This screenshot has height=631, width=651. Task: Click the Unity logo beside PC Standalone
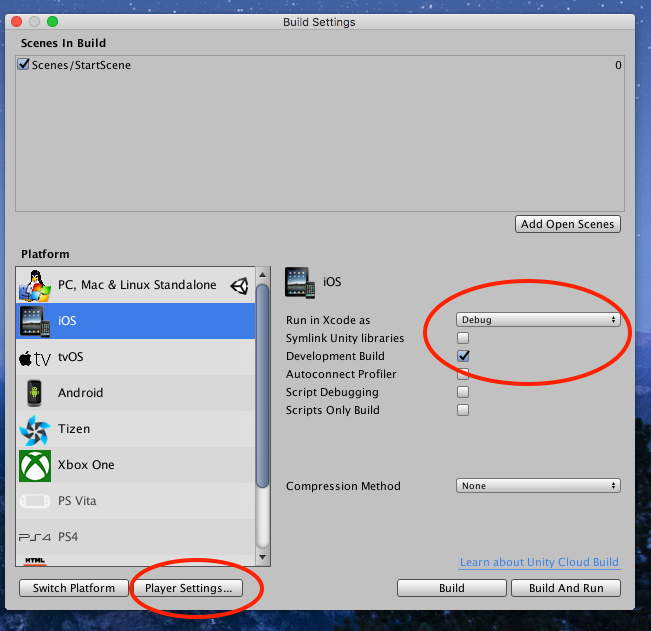(240, 286)
